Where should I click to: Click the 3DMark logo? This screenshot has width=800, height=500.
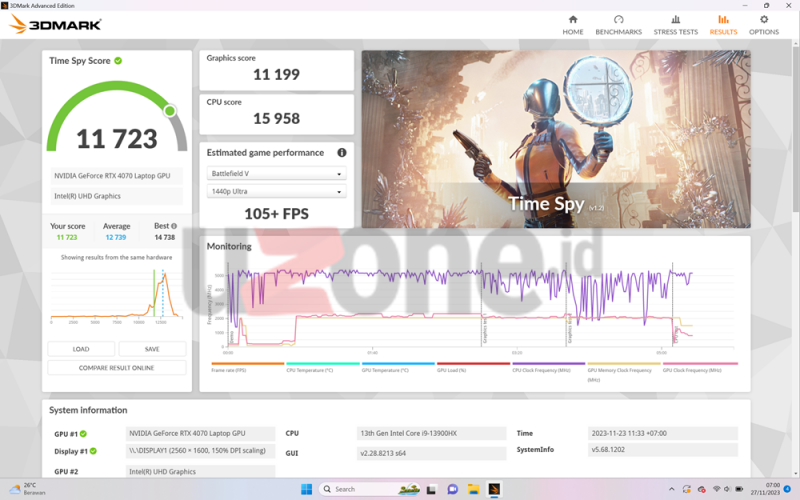55,24
